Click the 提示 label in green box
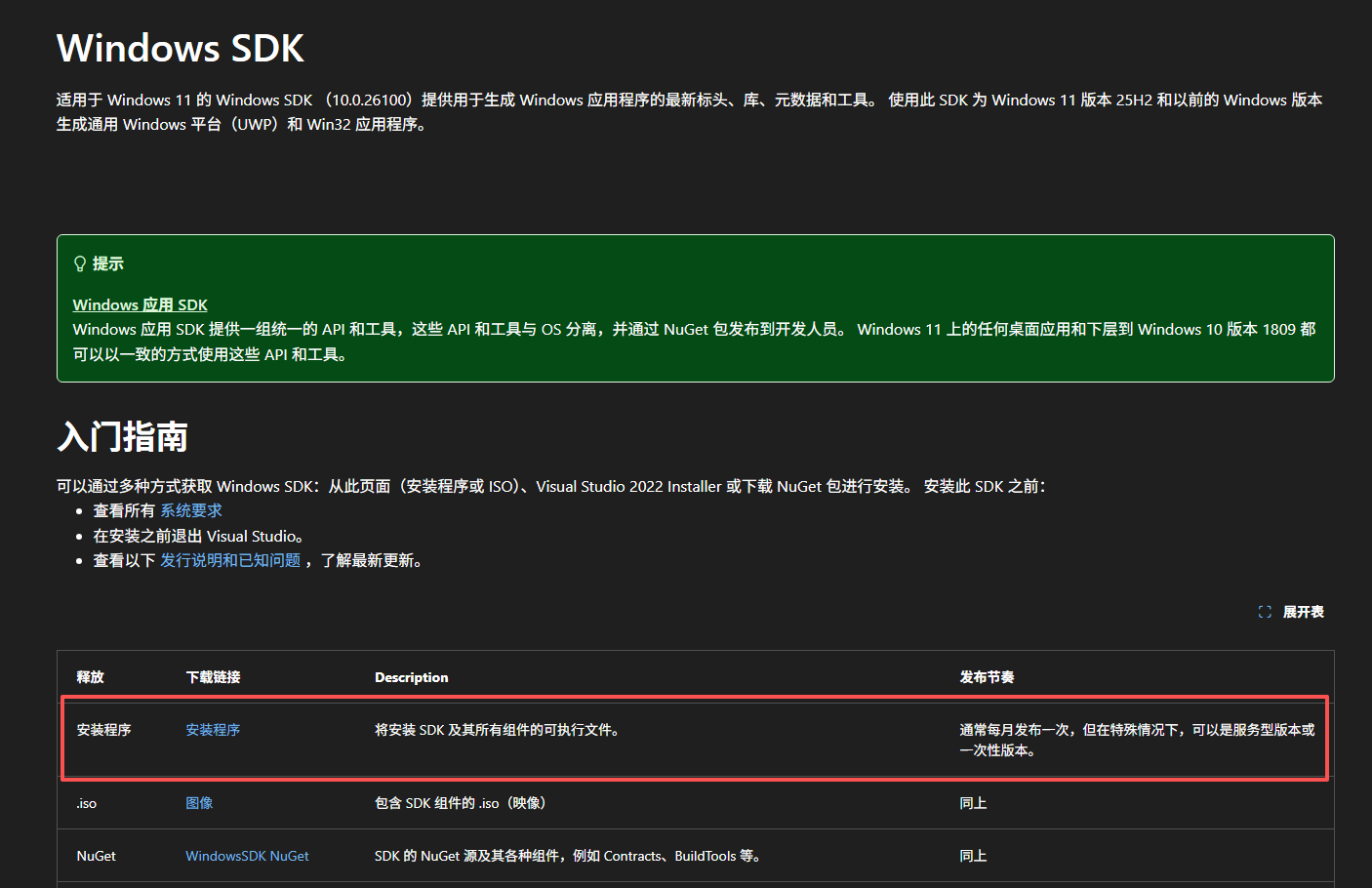This screenshot has width=1372, height=888. (x=107, y=263)
